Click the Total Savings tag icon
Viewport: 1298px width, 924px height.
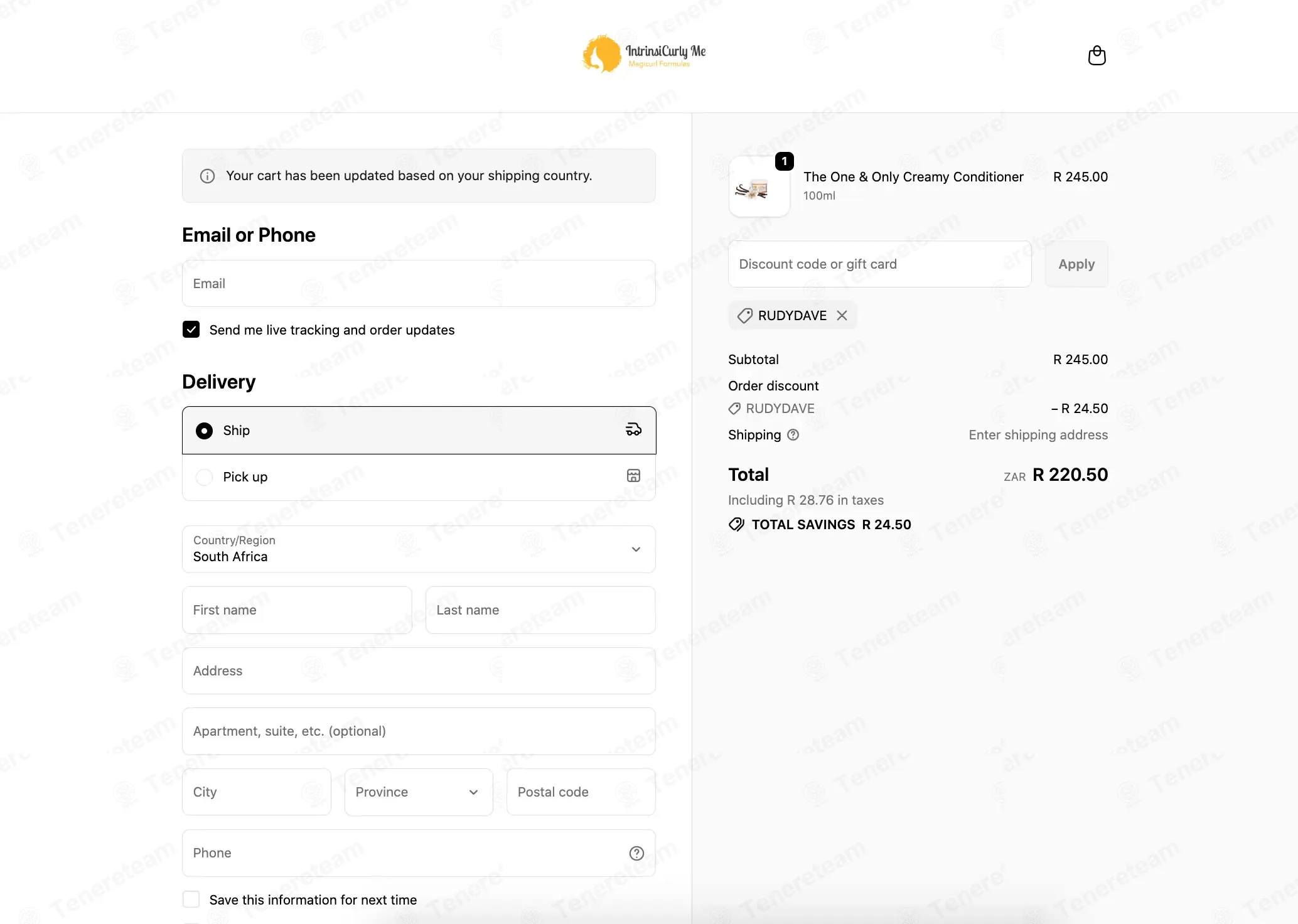[x=737, y=525]
